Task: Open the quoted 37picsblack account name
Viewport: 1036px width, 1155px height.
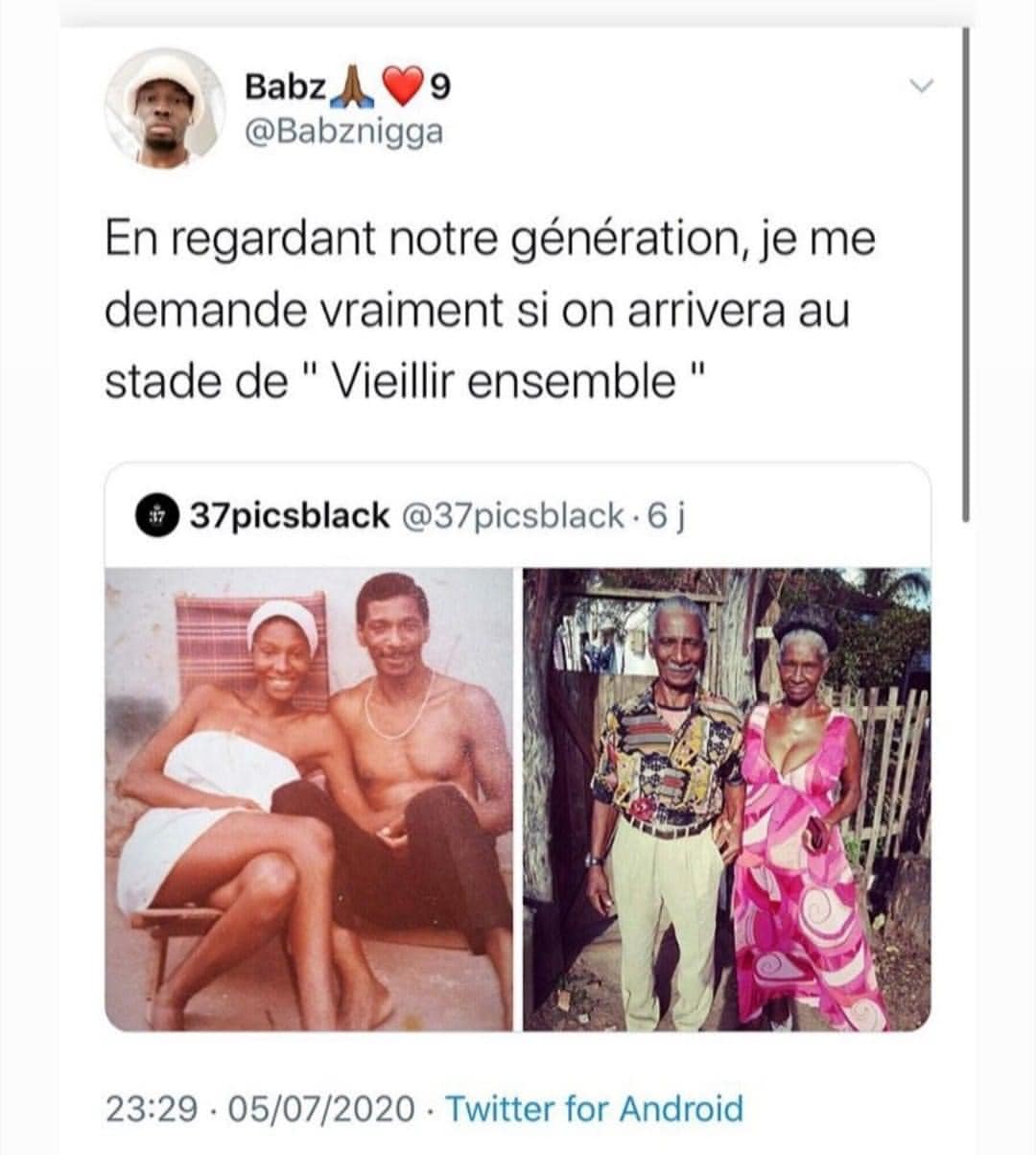Action: pyautogui.click(x=289, y=516)
